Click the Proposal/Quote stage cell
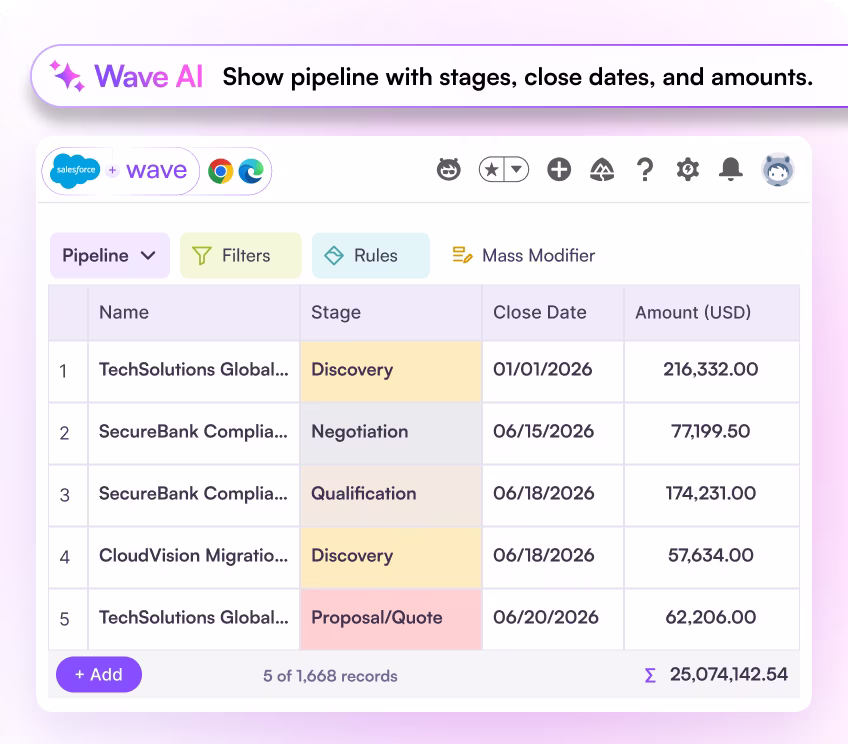Image resolution: width=848 pixels, height=744 pixels. coord(391,619)
